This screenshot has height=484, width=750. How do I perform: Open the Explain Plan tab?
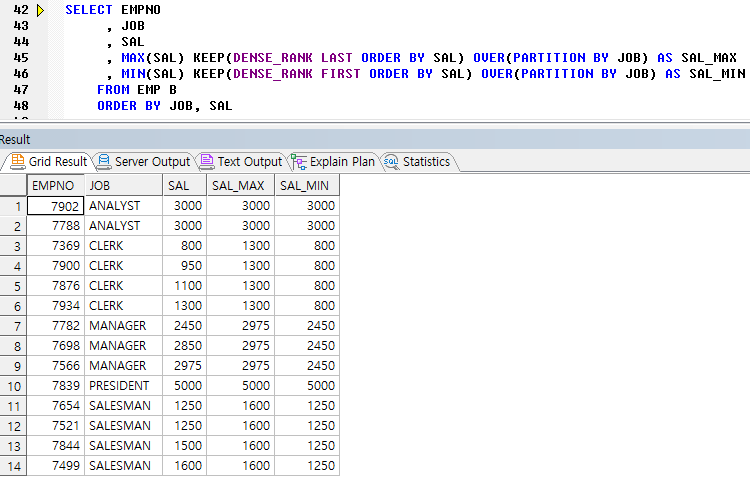(x=333, y=162)
